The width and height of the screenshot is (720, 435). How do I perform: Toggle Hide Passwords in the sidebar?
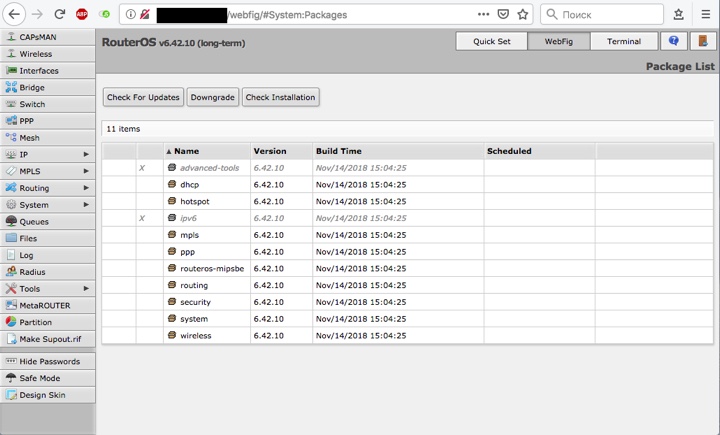click(48, 362)
